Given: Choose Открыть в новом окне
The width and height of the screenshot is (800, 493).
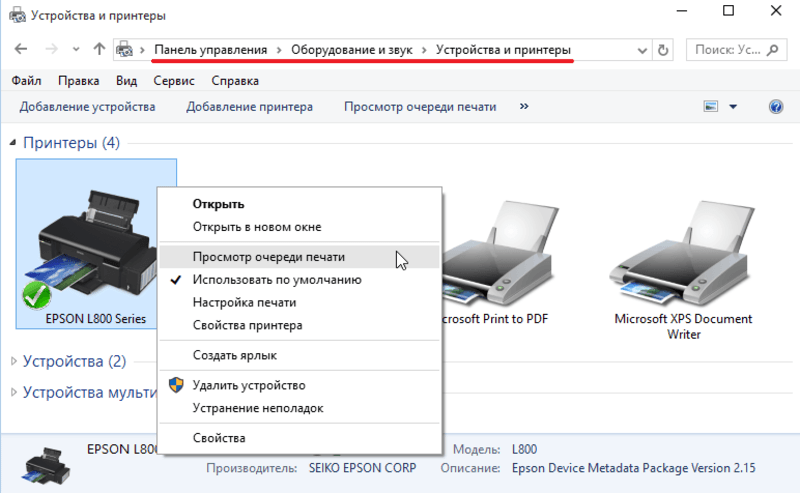Looking at the screenshot, I should pyautogui.click(x=299, y=227).
